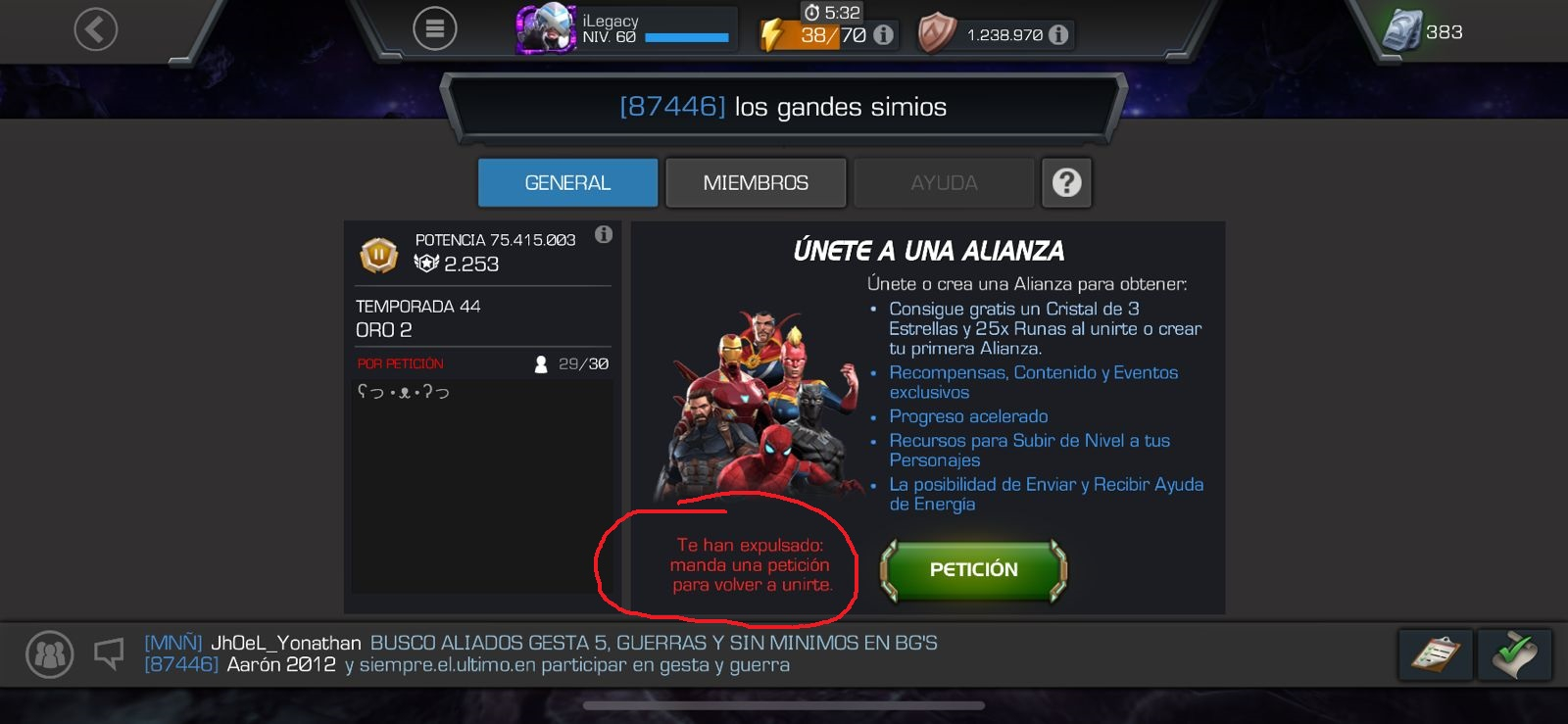Tap the alliance gold tier badge
Viewport: 1568px width, 724px height.
379,256
